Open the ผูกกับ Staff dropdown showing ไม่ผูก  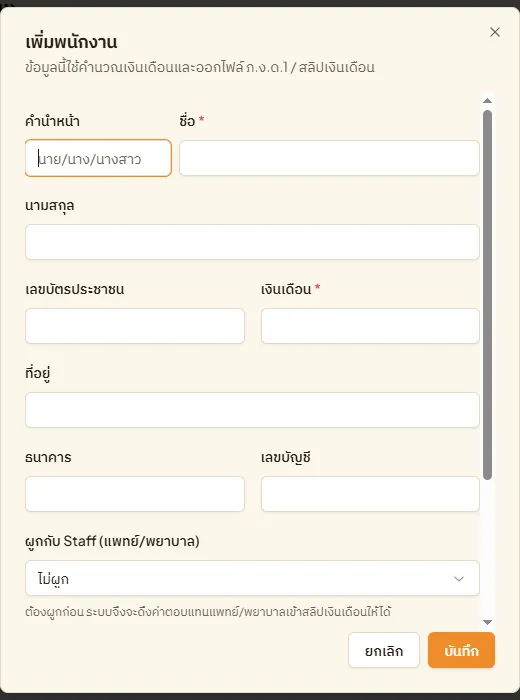click(252, 578)
